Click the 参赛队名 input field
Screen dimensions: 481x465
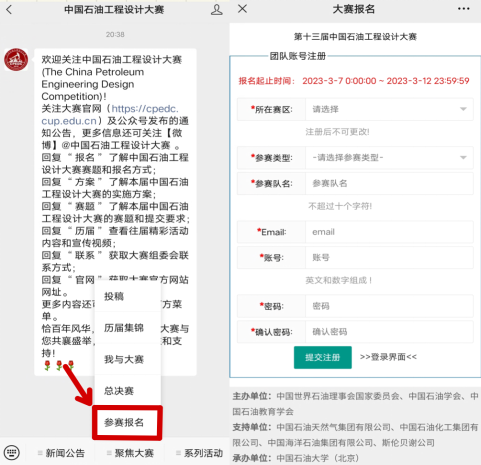[x=389, y=183]
